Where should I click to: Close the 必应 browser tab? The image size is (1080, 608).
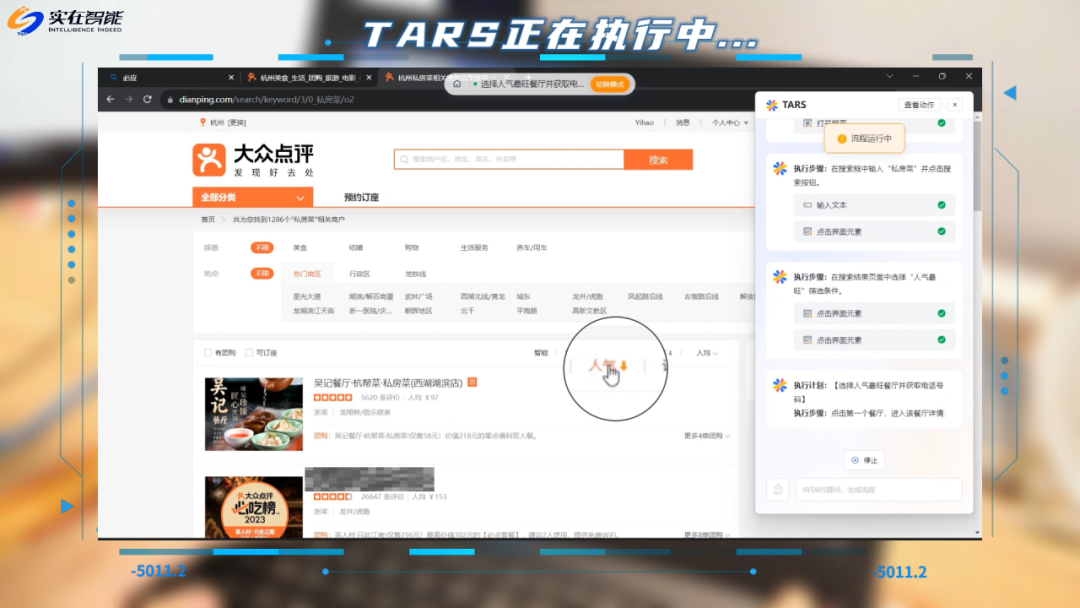click(231, 78)
